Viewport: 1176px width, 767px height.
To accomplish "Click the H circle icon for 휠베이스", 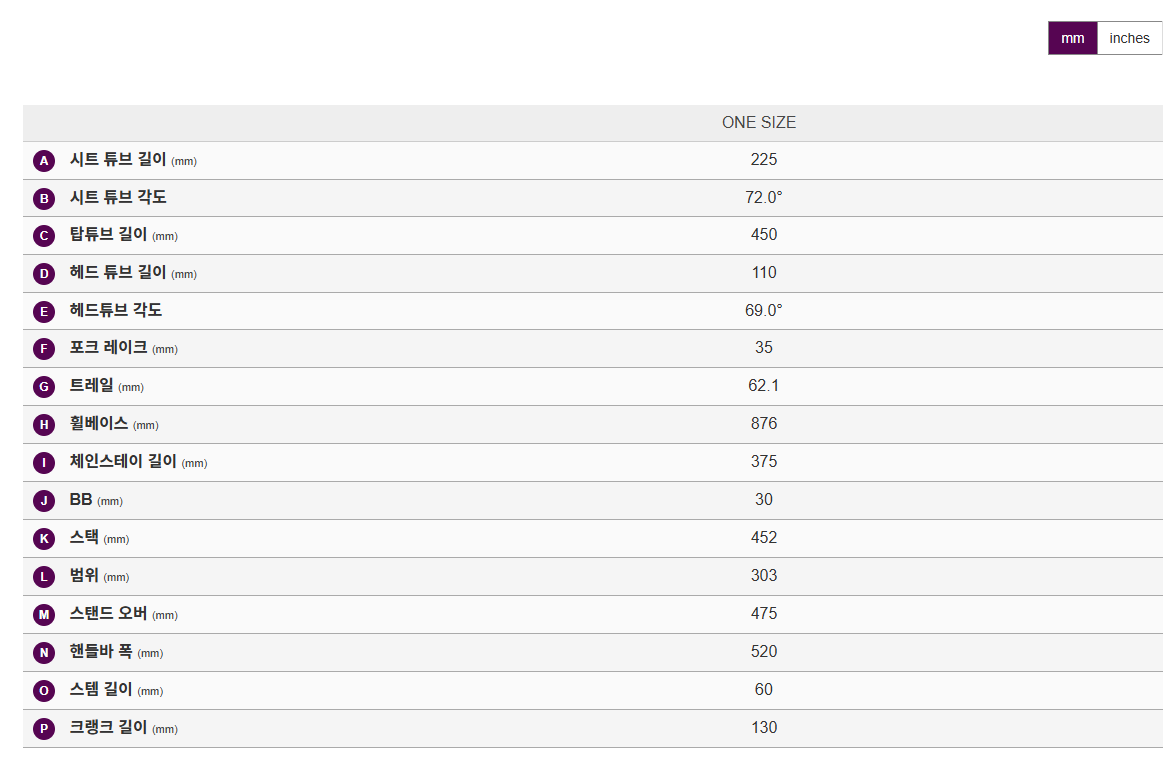I will (44, 425).
